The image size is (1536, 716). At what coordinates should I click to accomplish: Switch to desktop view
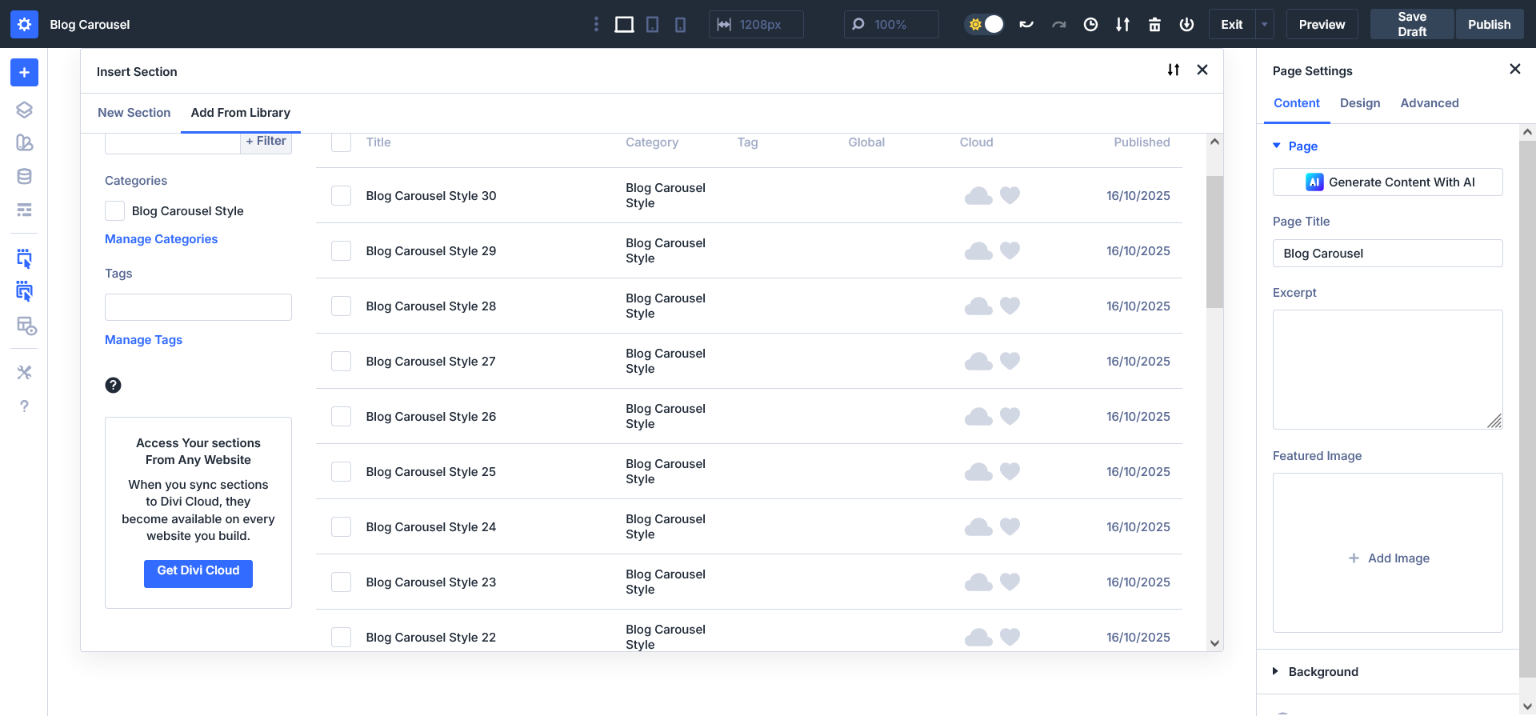624,24
